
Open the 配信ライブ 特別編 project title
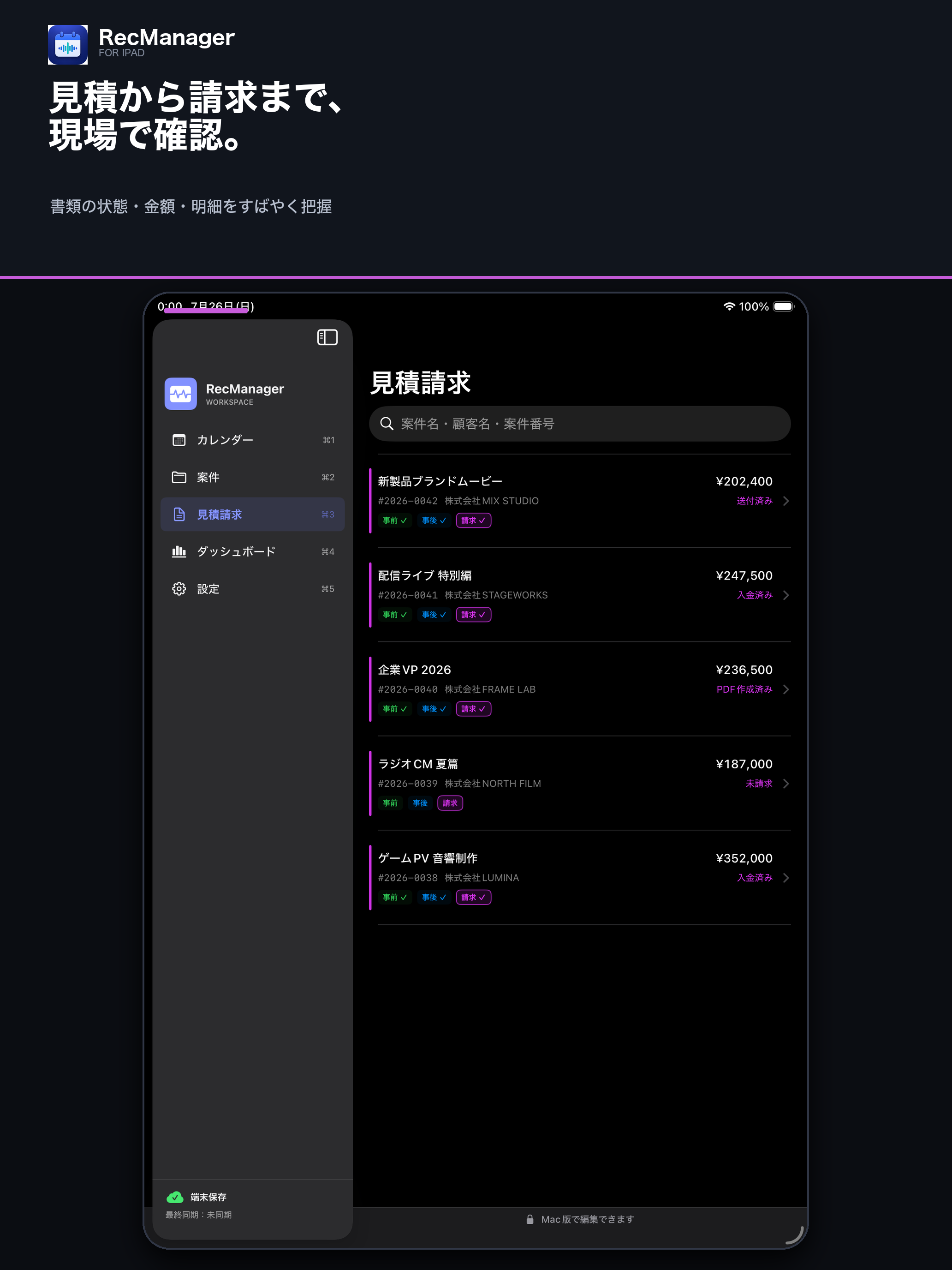pyautogui.click(x=425, y=575)
